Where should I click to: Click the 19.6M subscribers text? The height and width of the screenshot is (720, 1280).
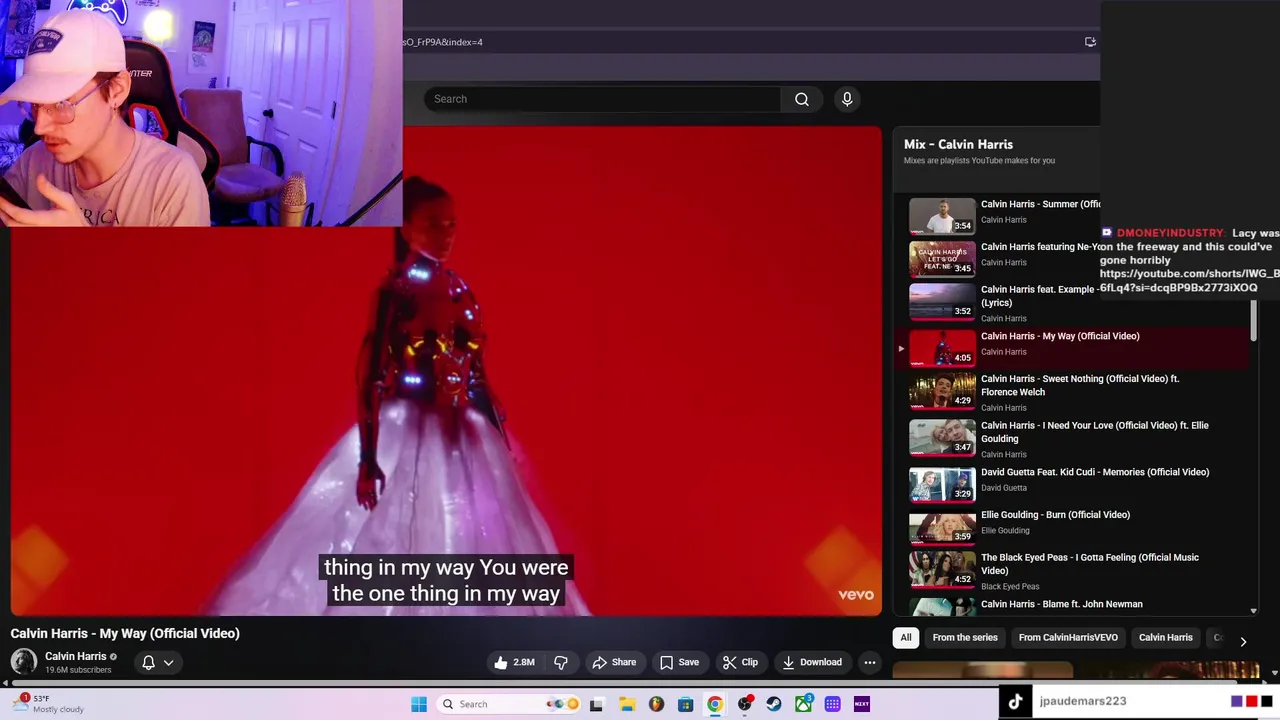pyautogui.click(x=78, y=670)
